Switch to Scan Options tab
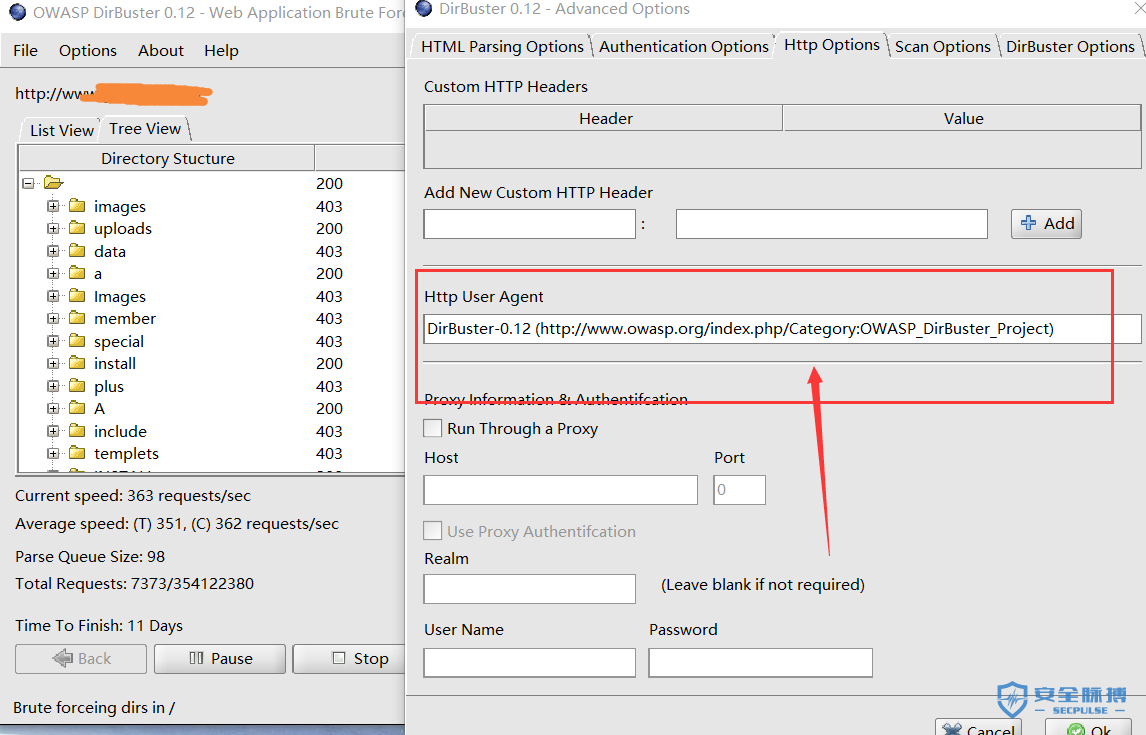1146x735 pixels. (x=943, y=47)
